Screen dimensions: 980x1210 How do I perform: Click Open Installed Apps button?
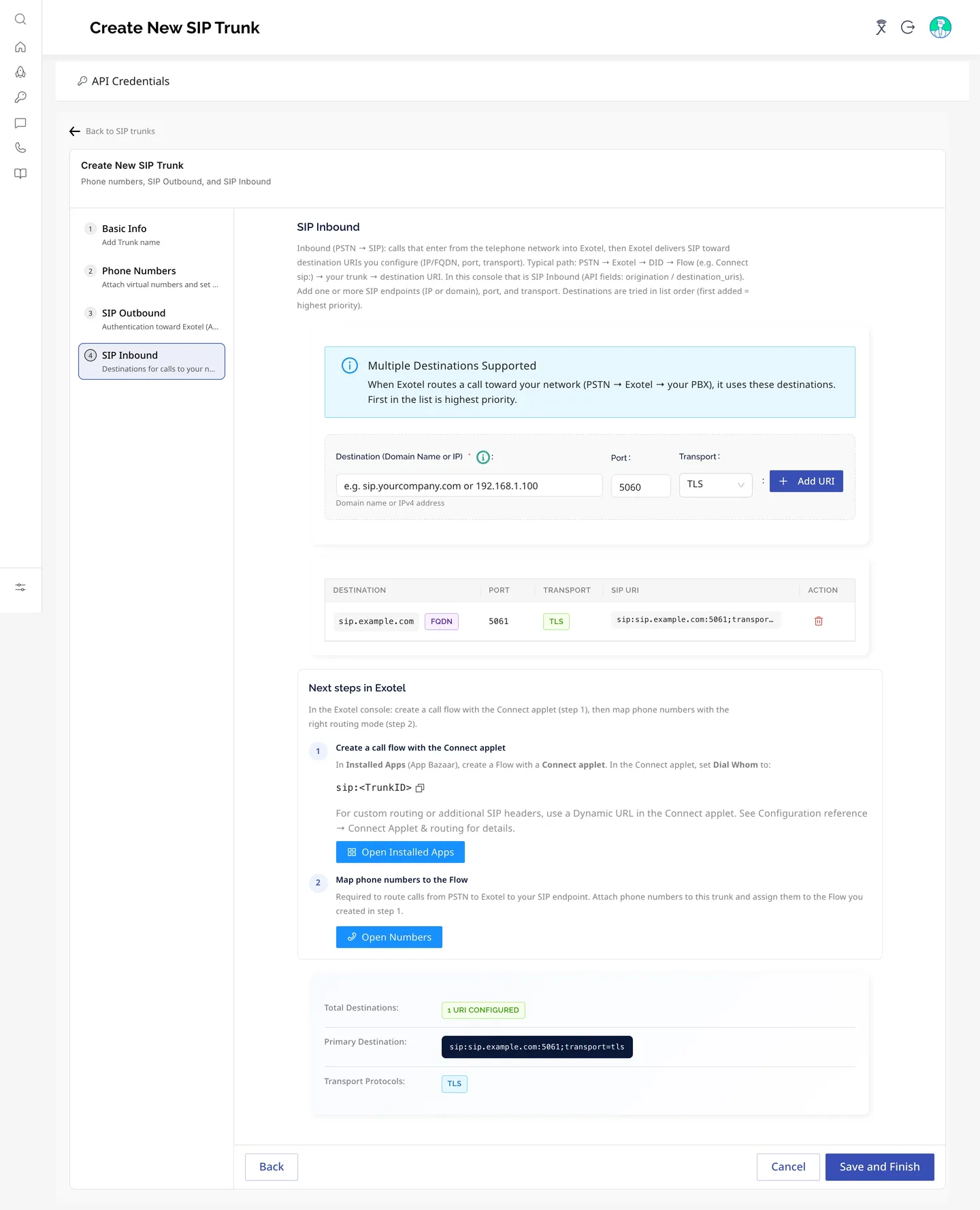tap(400, 852)
